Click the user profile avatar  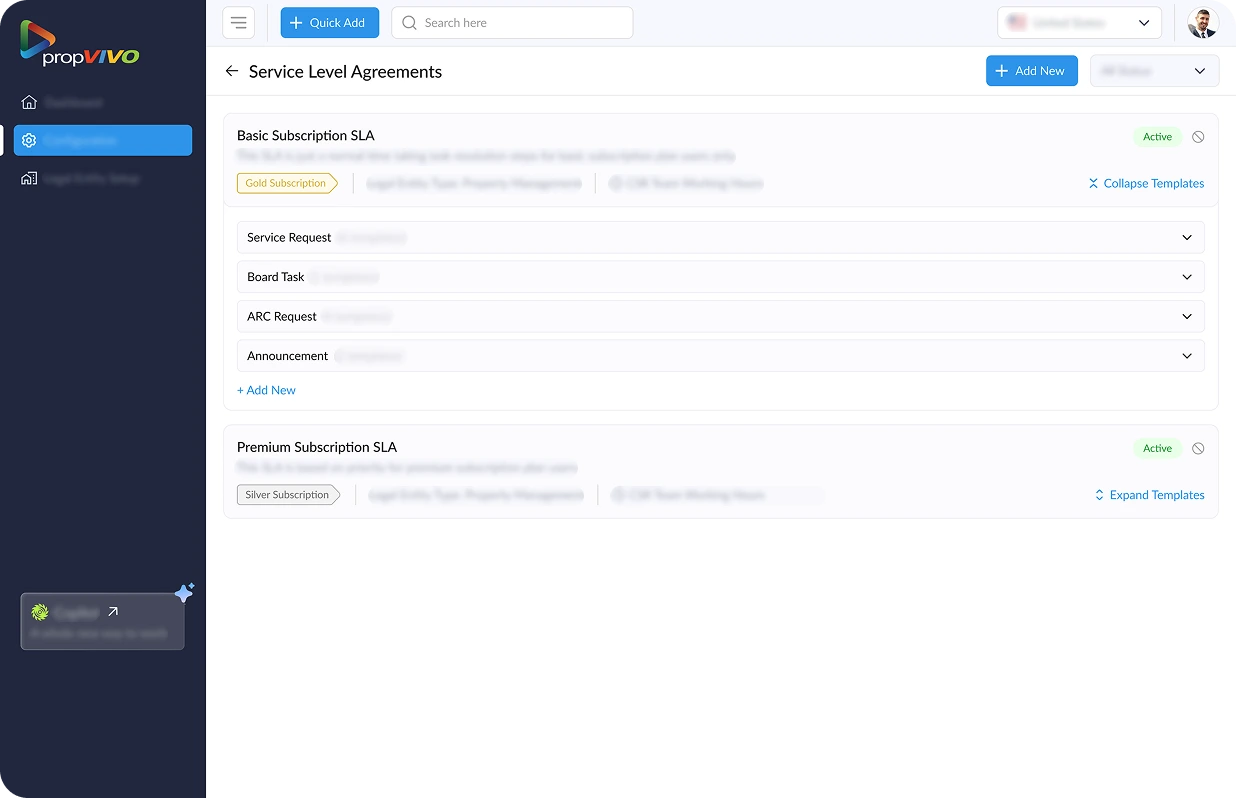click(x=1202, y=23)
